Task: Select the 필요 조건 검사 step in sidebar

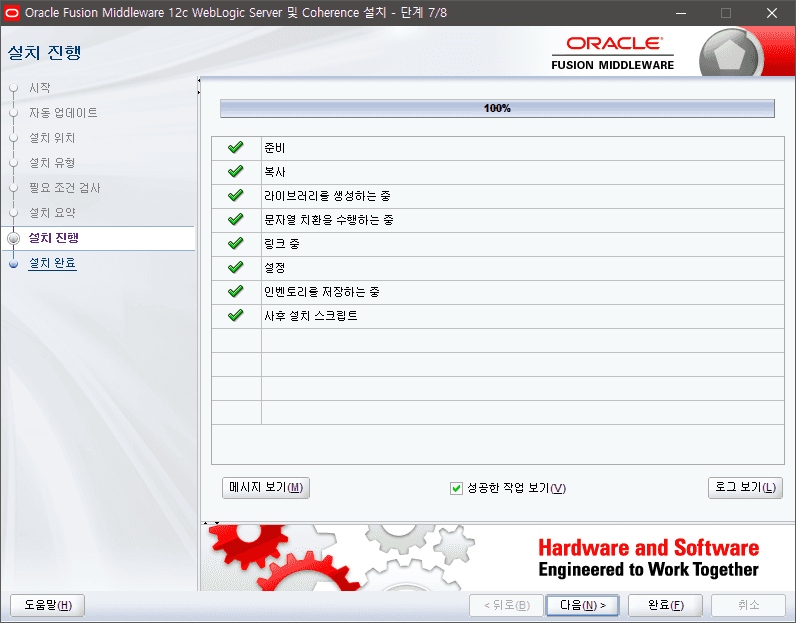Action: pyautogui.click(x=64, y=188)
